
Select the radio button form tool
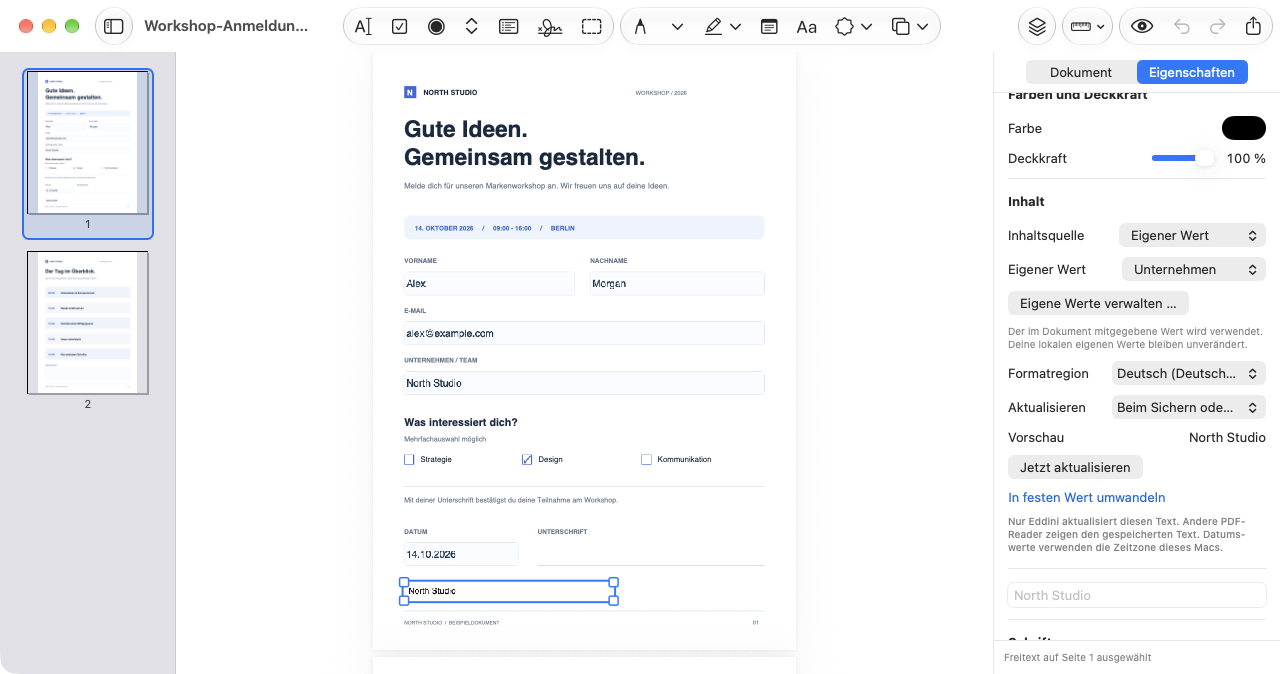tap(436, 27)
